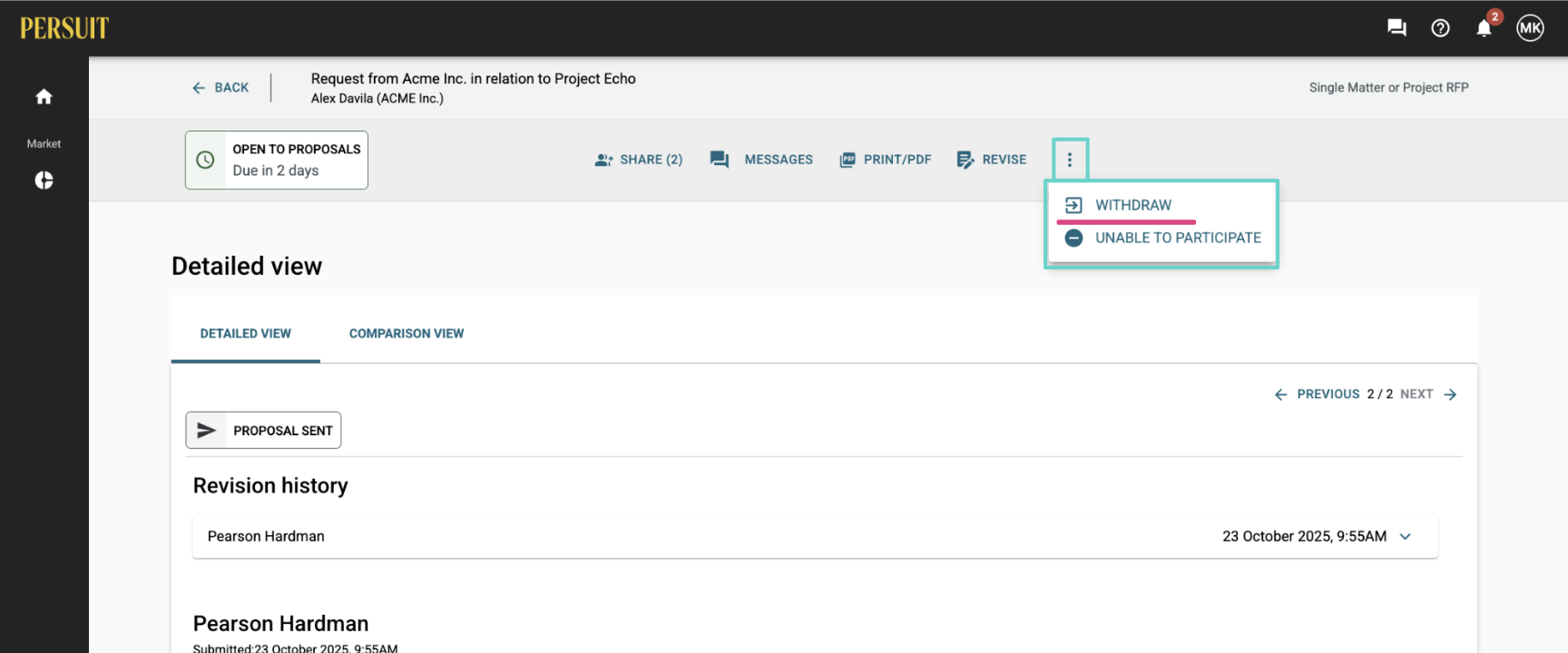Screen dimensions: 1568x653
Task: Click 'Pearson Hardman' revision history row
Action: (815, 537)
